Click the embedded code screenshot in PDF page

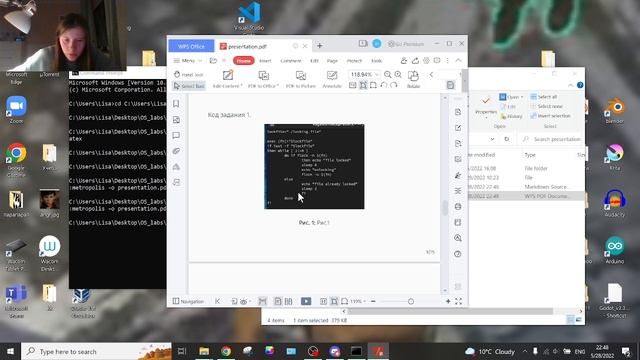tap(314, 167)
